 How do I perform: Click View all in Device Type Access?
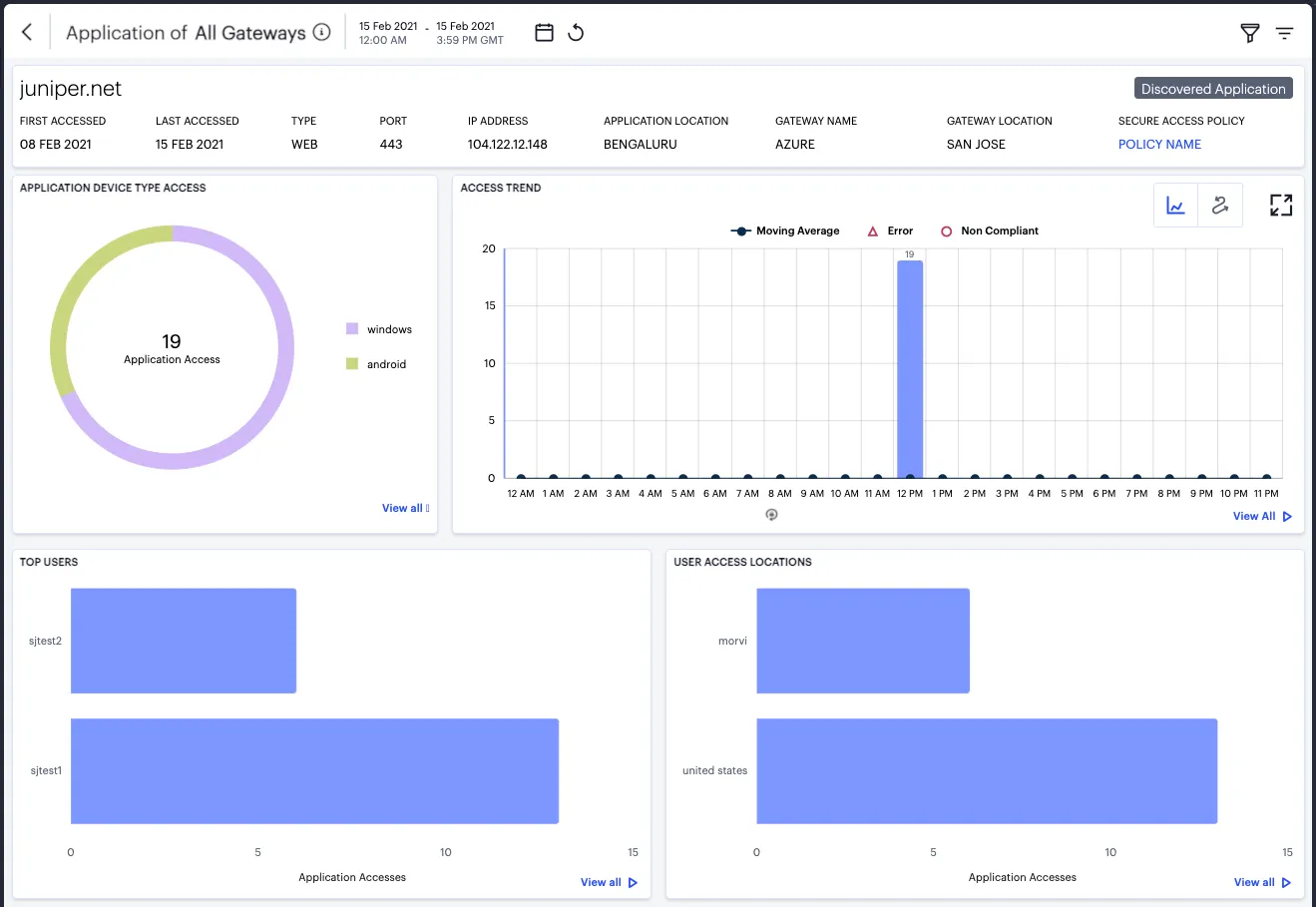point(405,508)
